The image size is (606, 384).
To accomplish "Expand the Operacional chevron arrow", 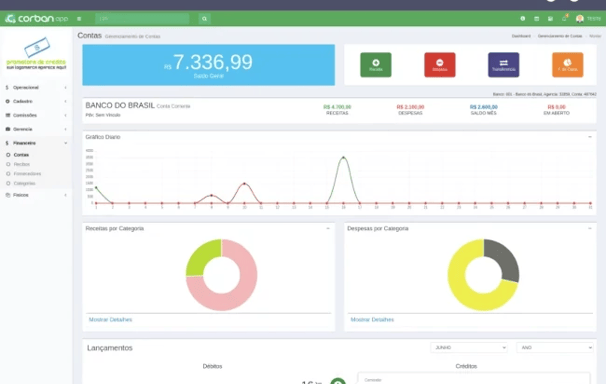I will point(65,88).
